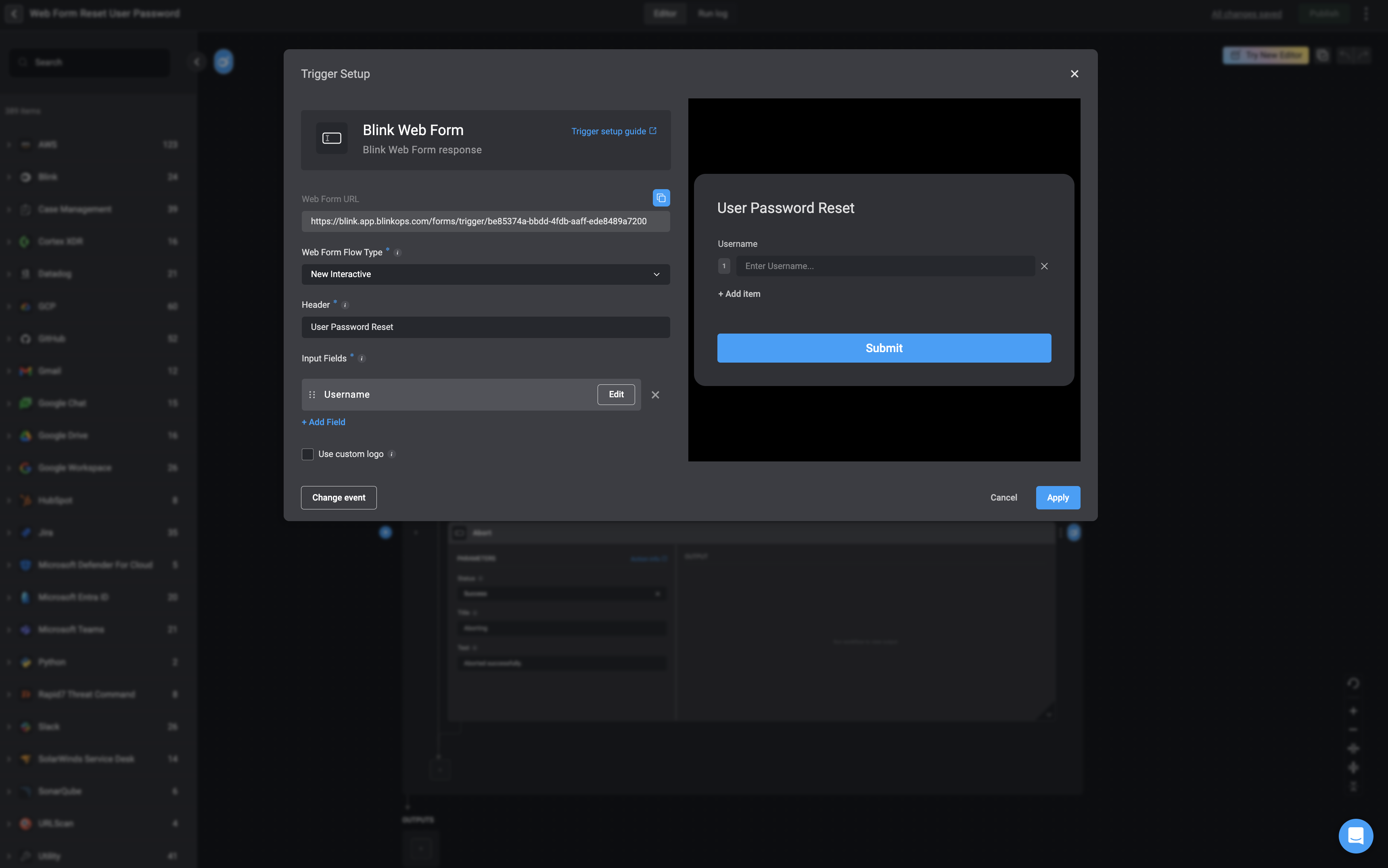This screenshot has width=1388, height=868.
Task: Click Enter Username field in preview
Action: [886, 266]
